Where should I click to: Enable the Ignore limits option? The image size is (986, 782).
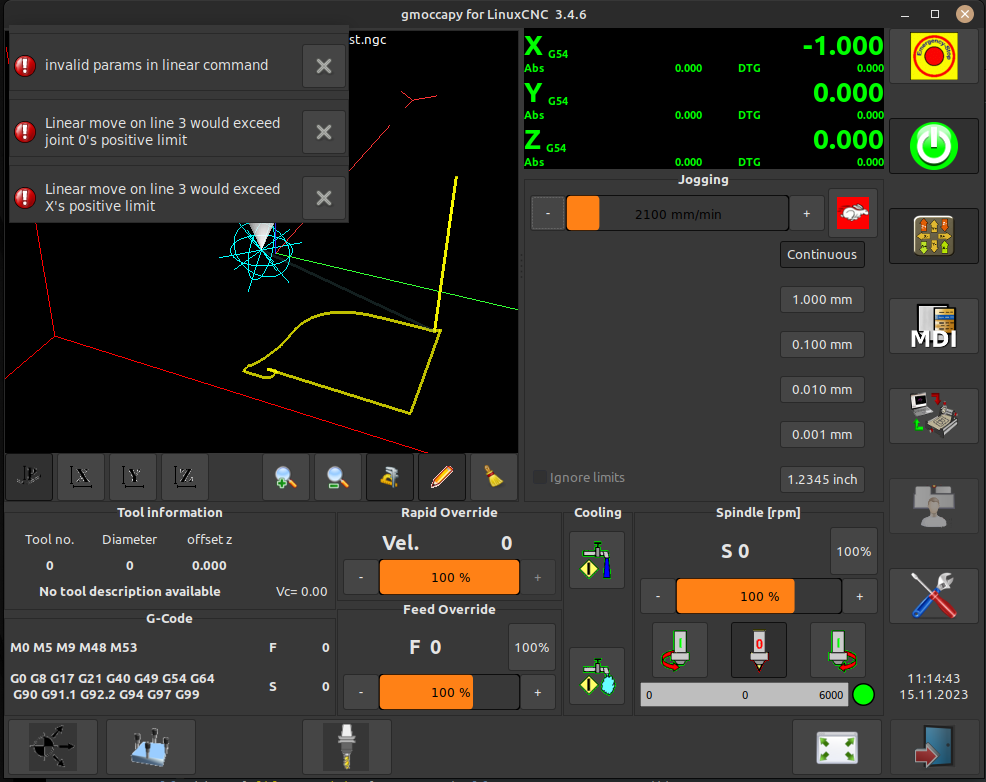(538, 479)
